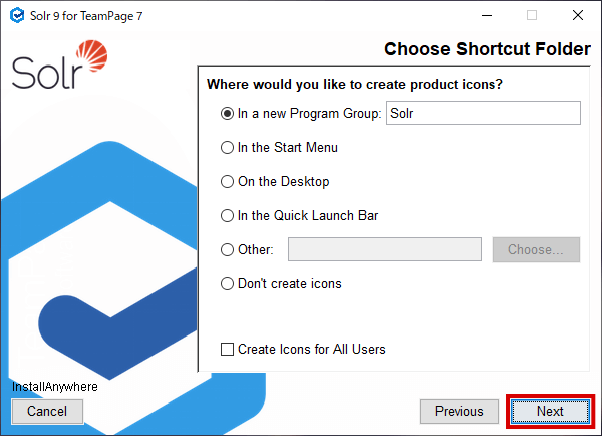Click the Other location path field
Screen dimensions: 602x436
(x=385, y=250)
